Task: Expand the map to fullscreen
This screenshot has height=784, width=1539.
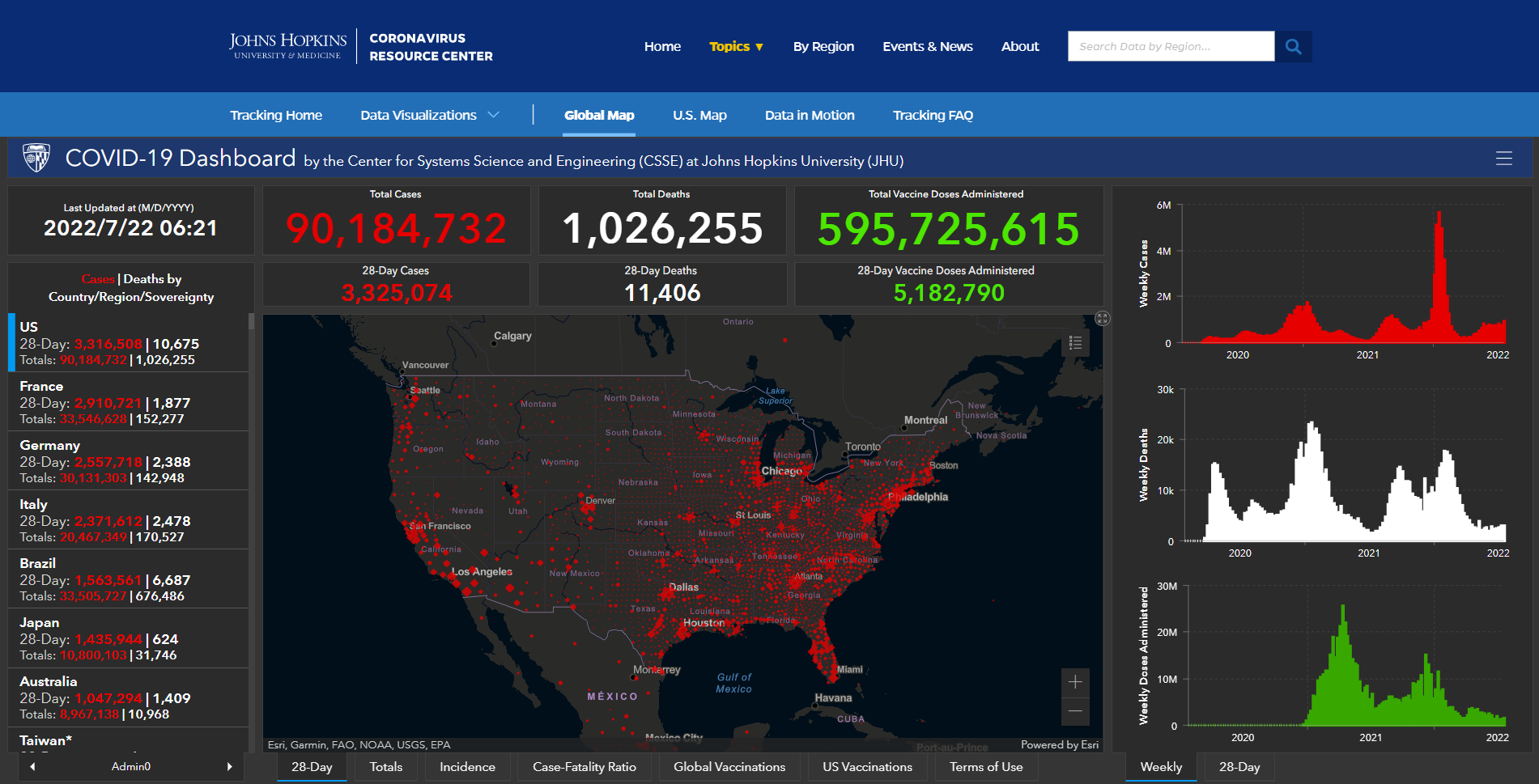Action: tap(1102, 319)
